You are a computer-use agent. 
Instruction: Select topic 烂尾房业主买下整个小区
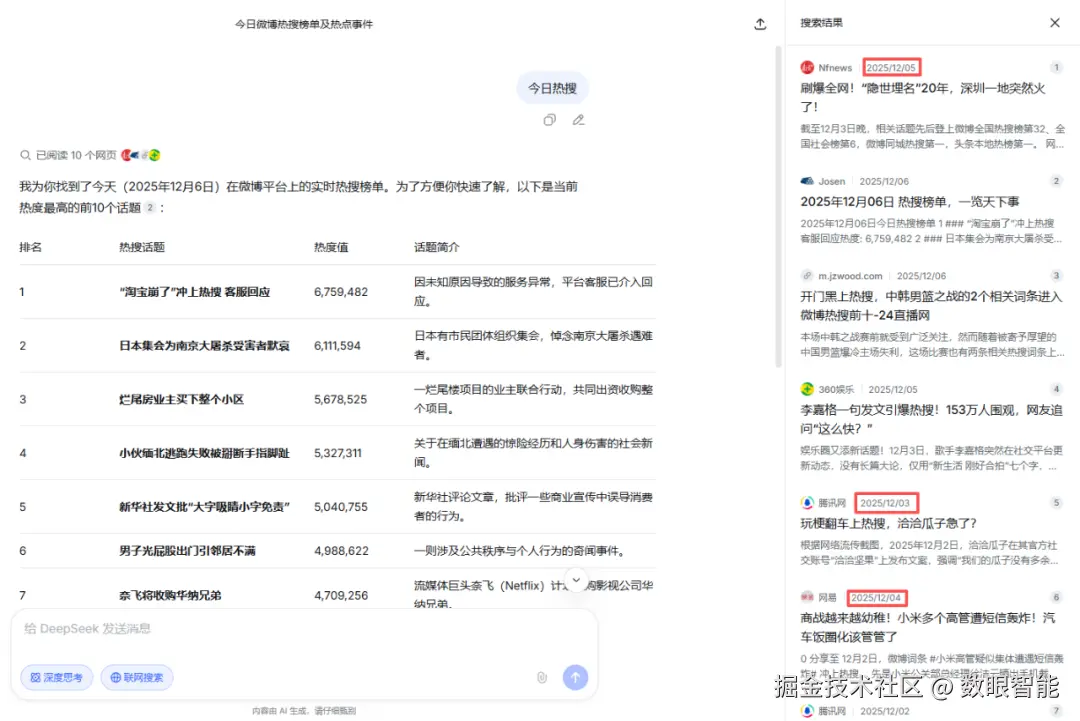click(x=182, y=399)
